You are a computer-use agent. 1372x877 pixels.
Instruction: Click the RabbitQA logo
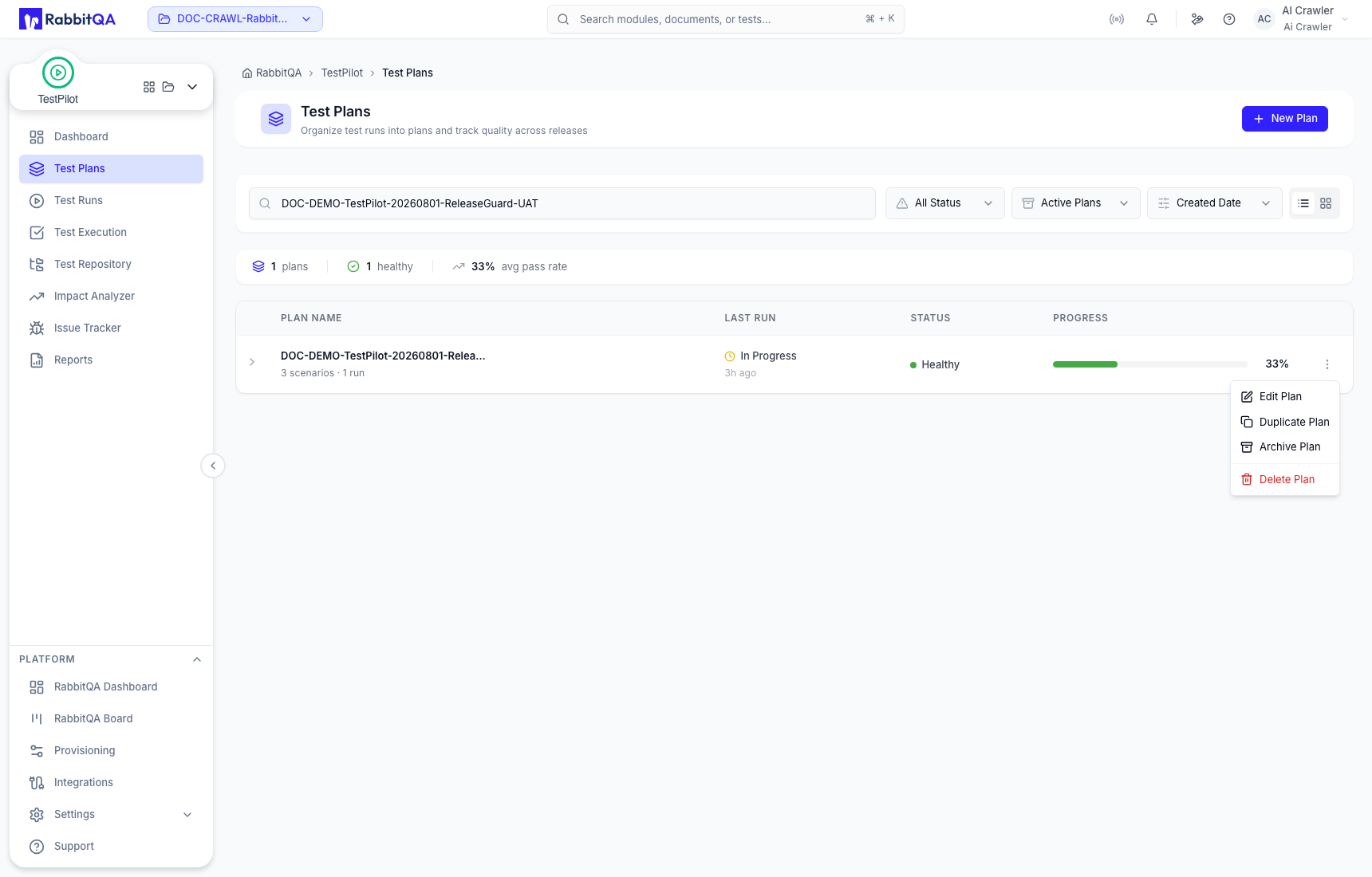pyautogui.click(x=67, y=19)
